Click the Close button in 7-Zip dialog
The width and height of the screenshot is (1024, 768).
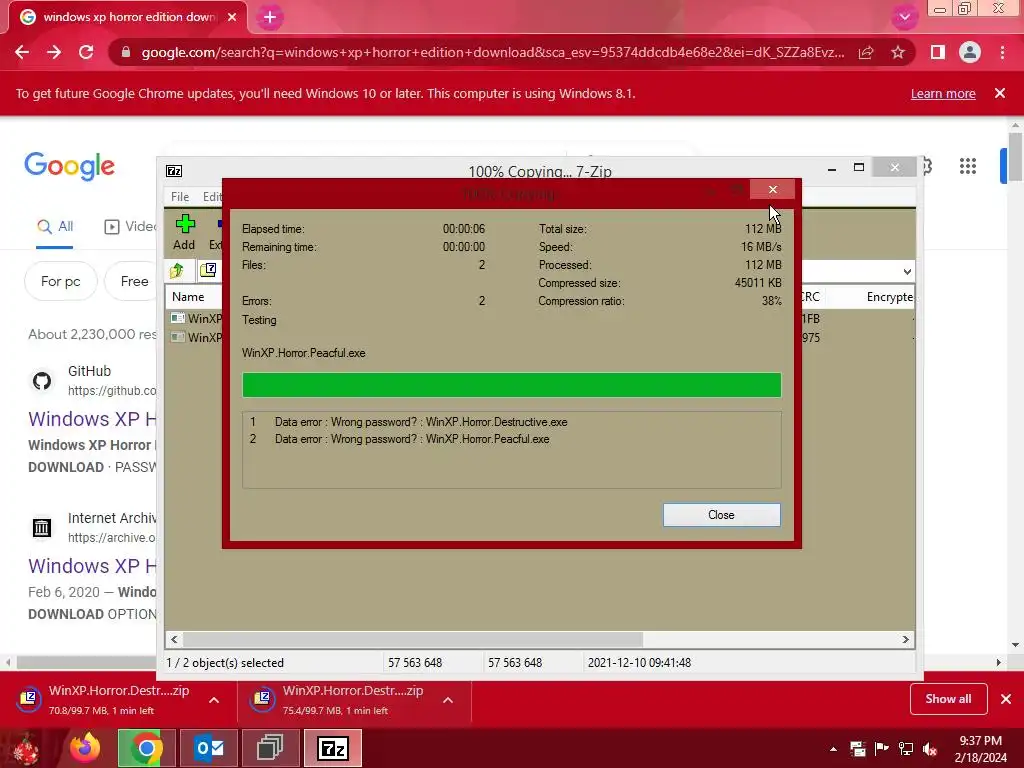tap(722, 515)
